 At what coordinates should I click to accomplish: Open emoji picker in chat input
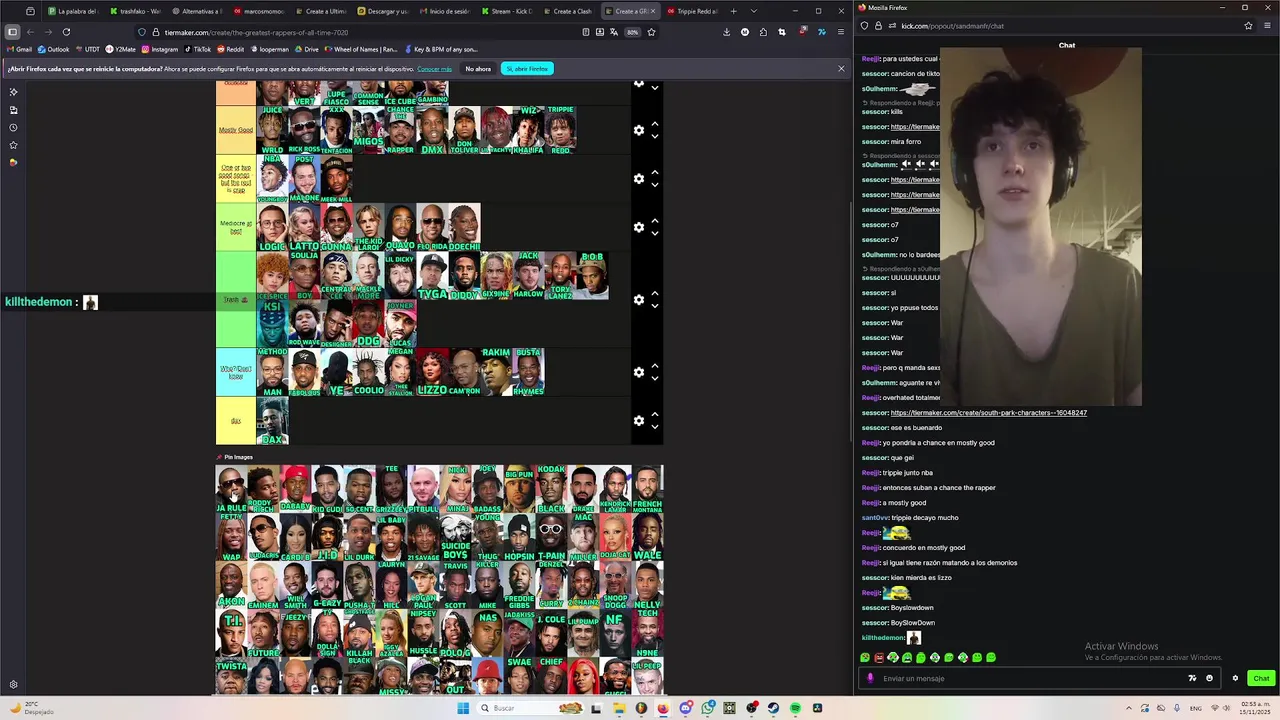point(1209,678)
